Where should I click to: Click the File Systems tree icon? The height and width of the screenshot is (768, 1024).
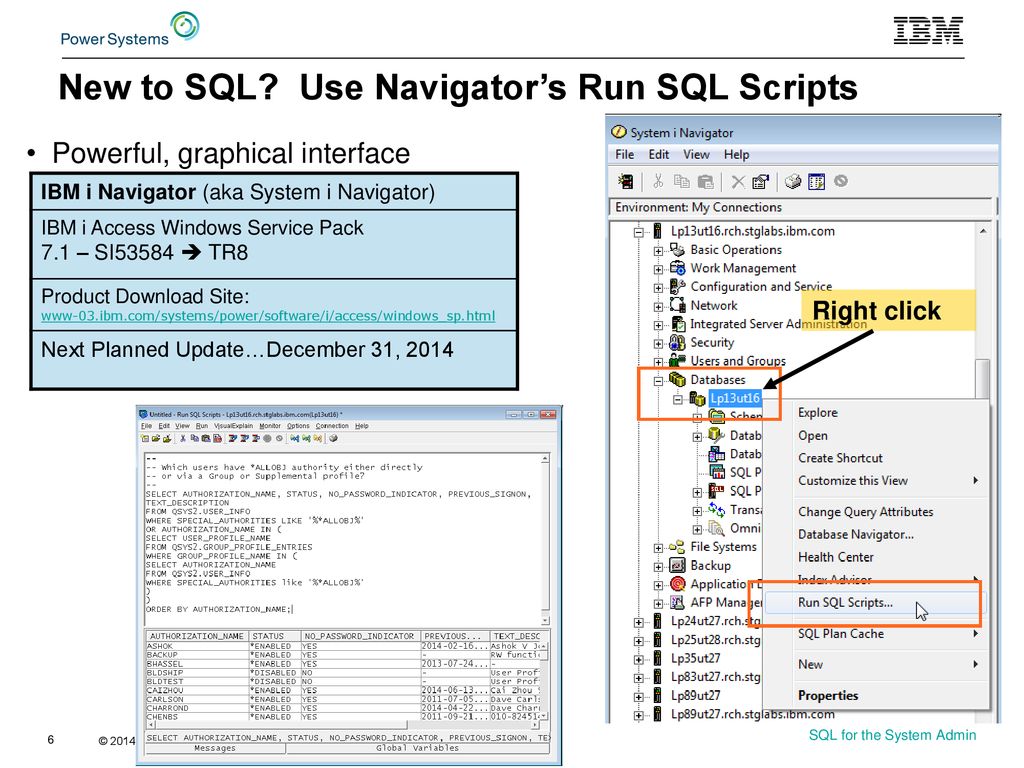(x=677, y=547)
